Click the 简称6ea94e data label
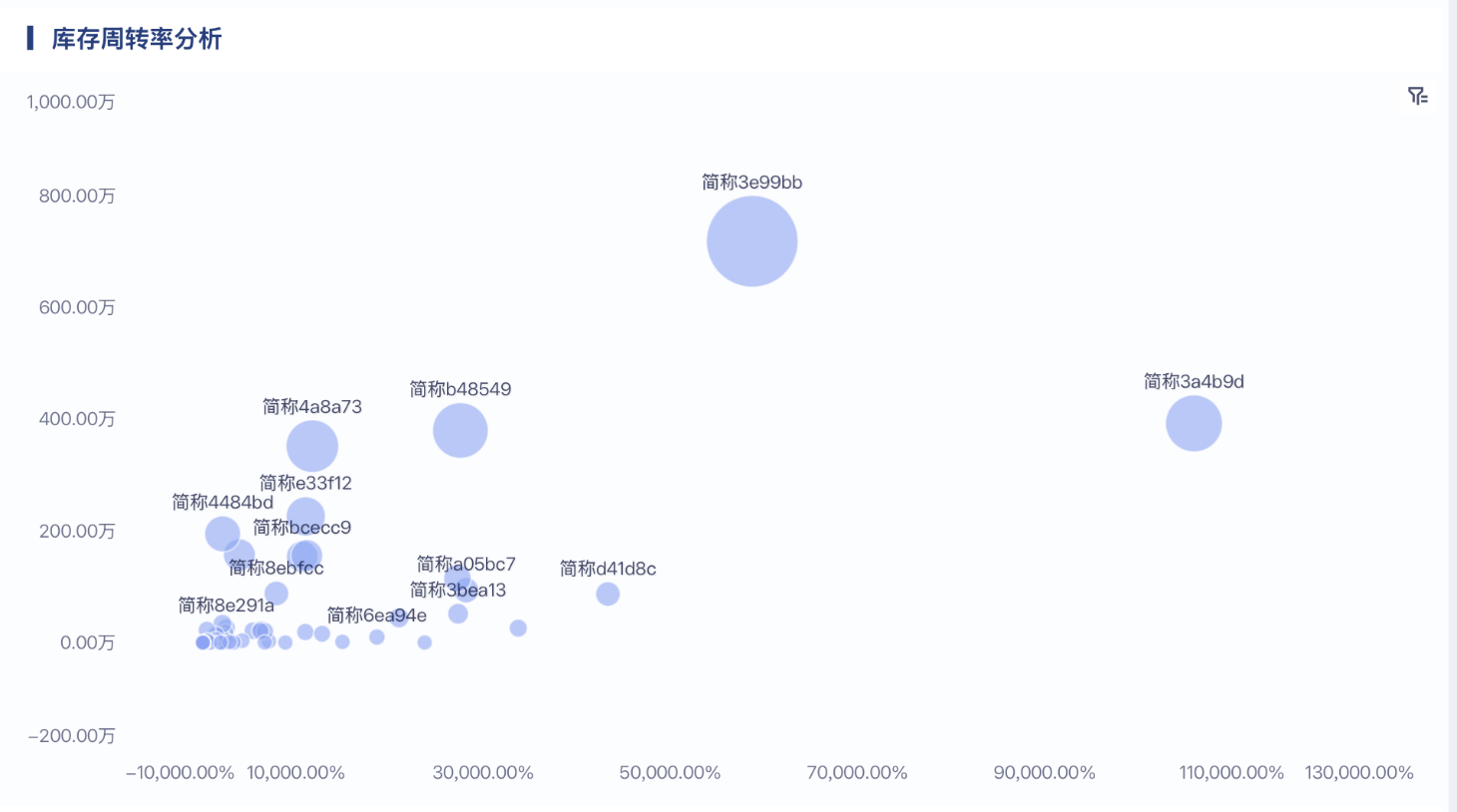1457x812 pixels. 376,615
